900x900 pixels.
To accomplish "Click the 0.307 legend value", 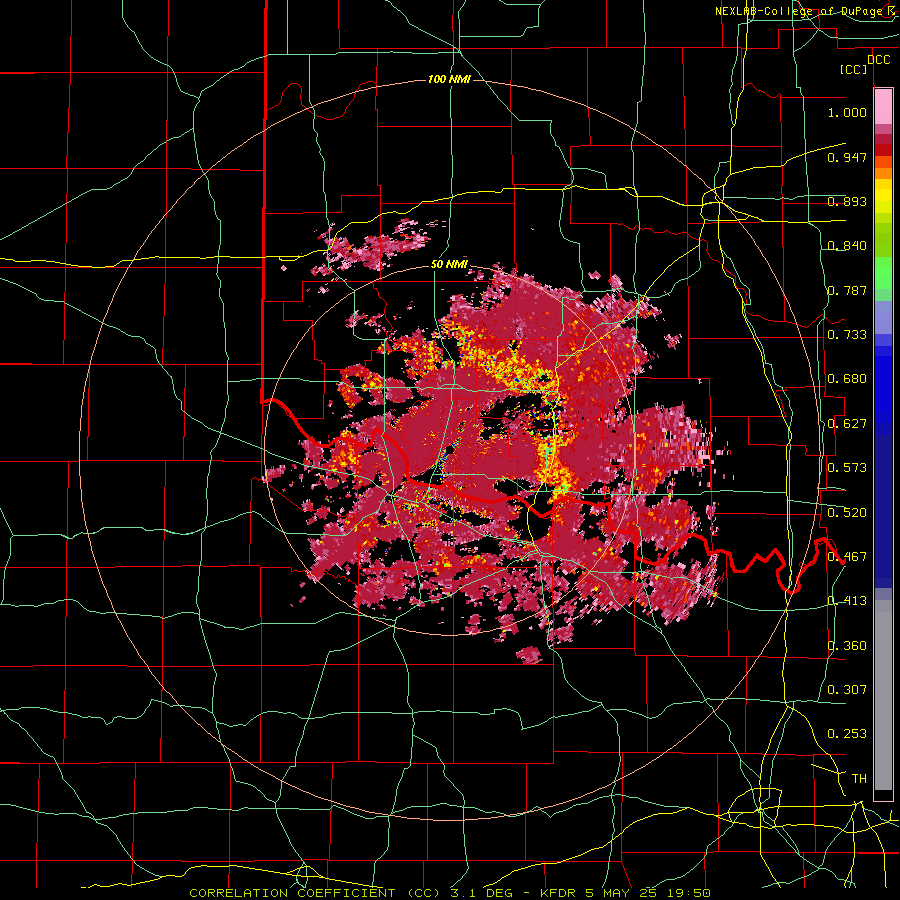I will (847, 689).
